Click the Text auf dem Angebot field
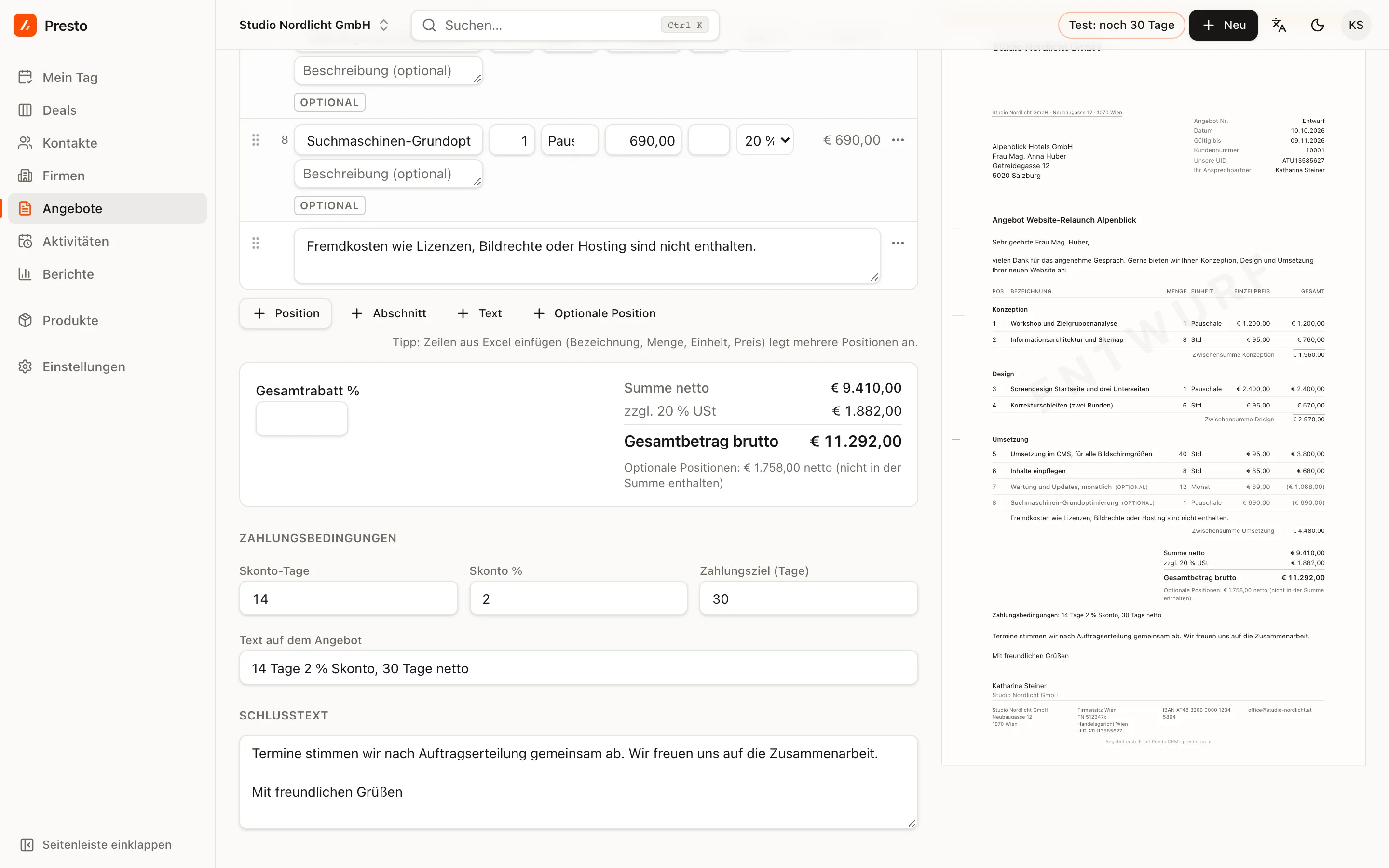Viewport: 1389px width, 868px height. tap(578, 668)
